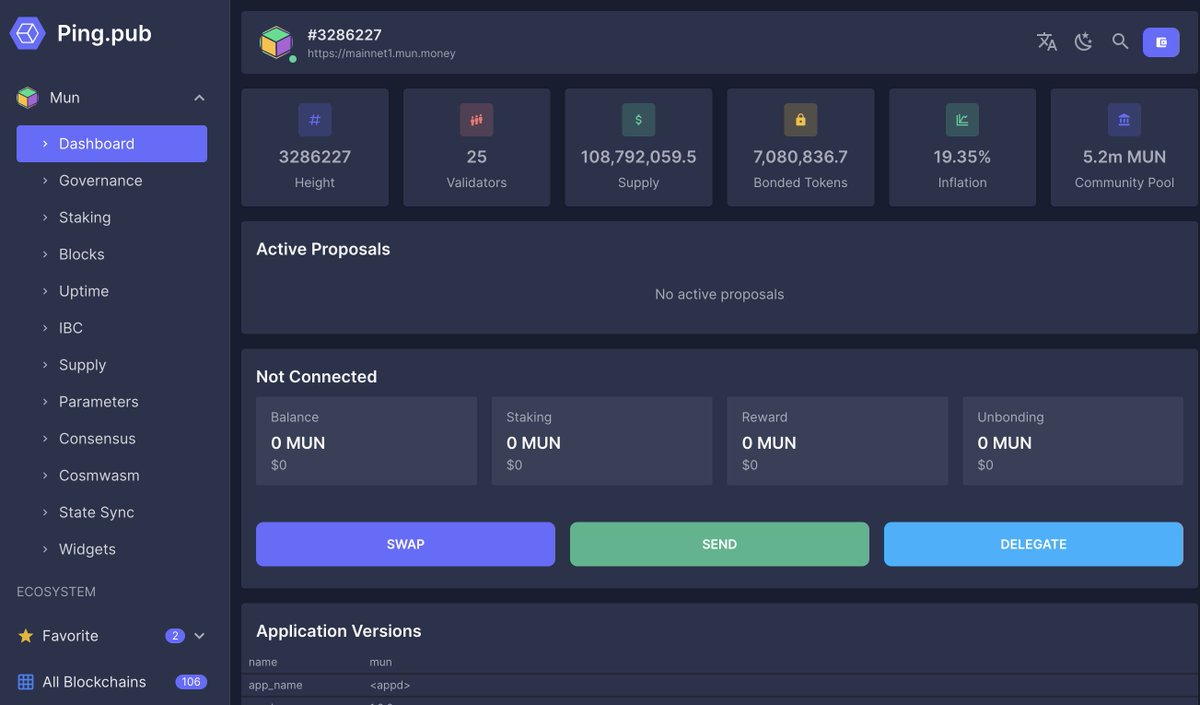Click the chart icon on Inflation card
The height and width of the screenshot is (705, 1200).
pyautogui.click(x=962, y=119)
